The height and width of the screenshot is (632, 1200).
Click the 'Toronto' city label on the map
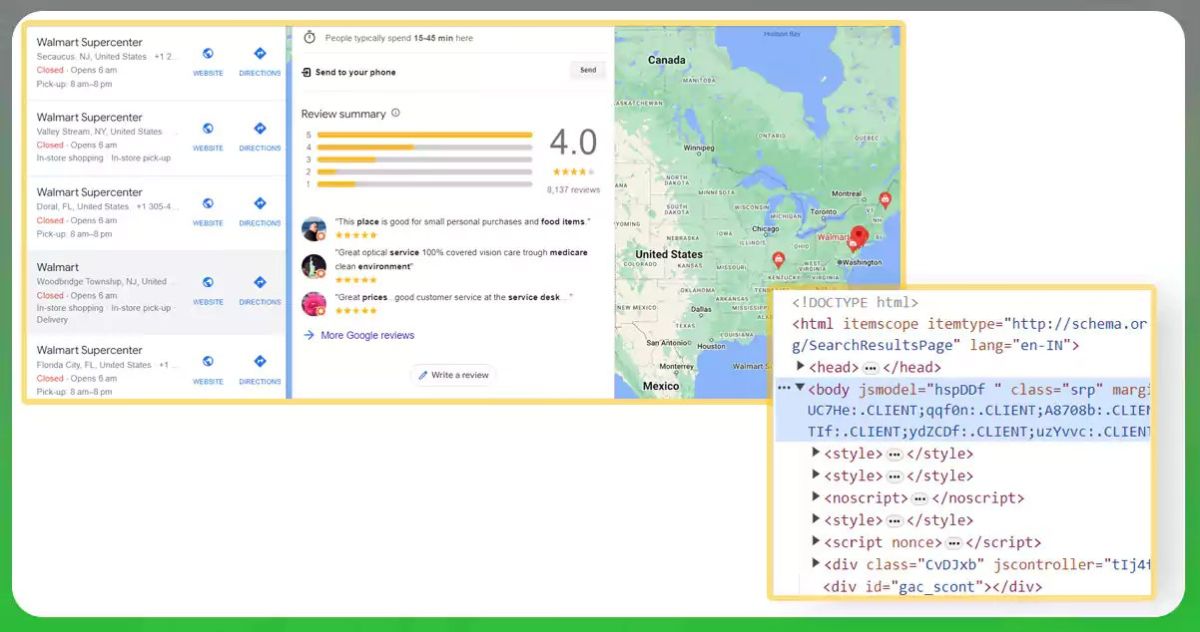pyautogui.click(x=823, y=212)
